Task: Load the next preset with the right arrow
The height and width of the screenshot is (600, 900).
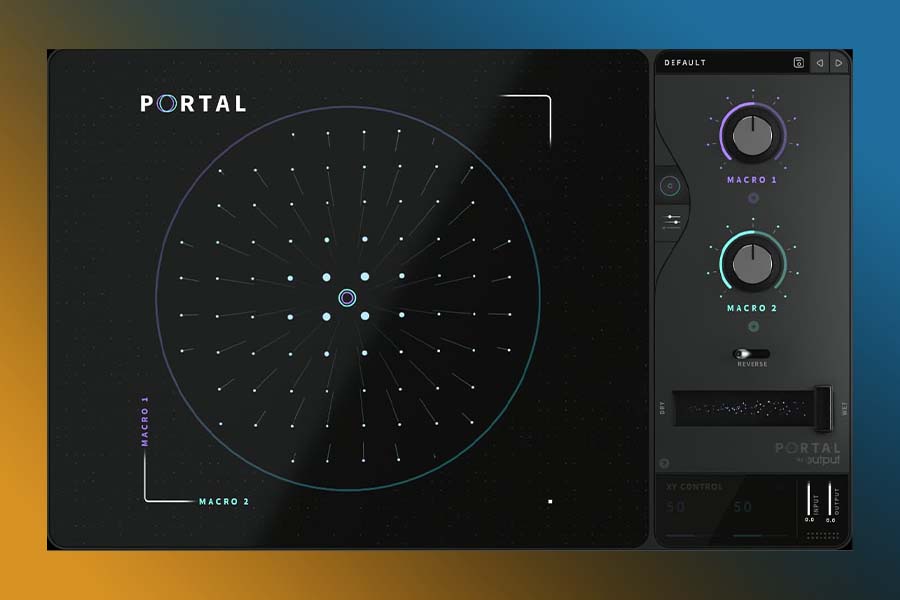Action: click(839, 63)
